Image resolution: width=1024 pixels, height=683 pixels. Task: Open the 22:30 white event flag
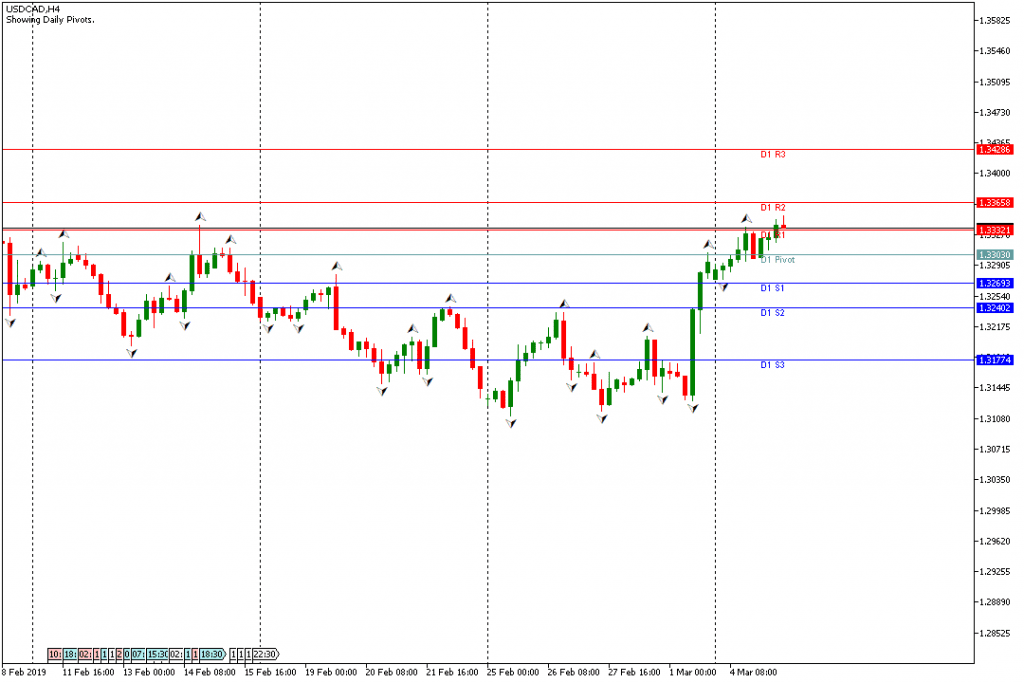265,654
